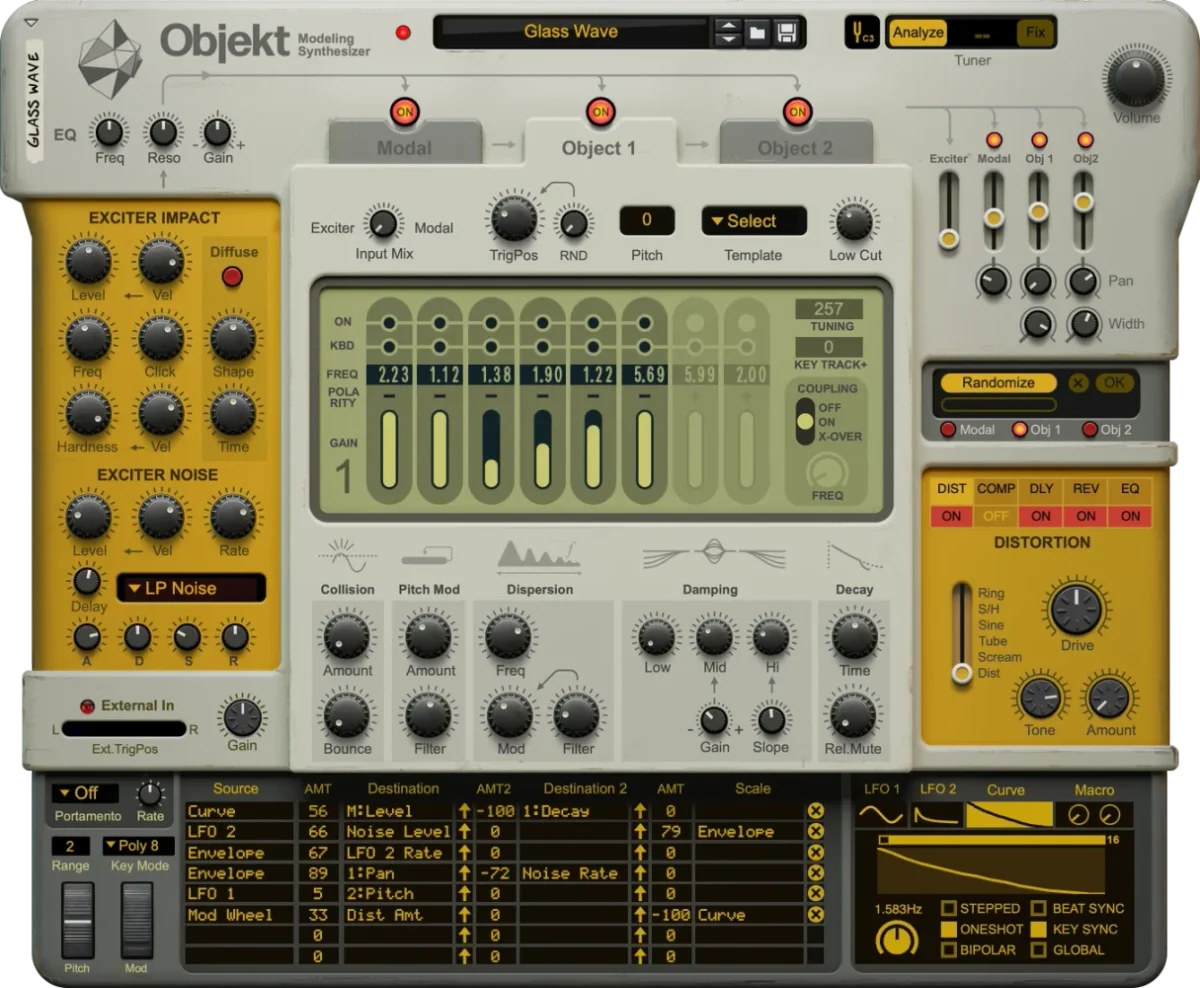This screenshot has height=988, width=1200.
Task: Enable the BEAT SYNC checkbox
Action: click(x=1038, y=908)
